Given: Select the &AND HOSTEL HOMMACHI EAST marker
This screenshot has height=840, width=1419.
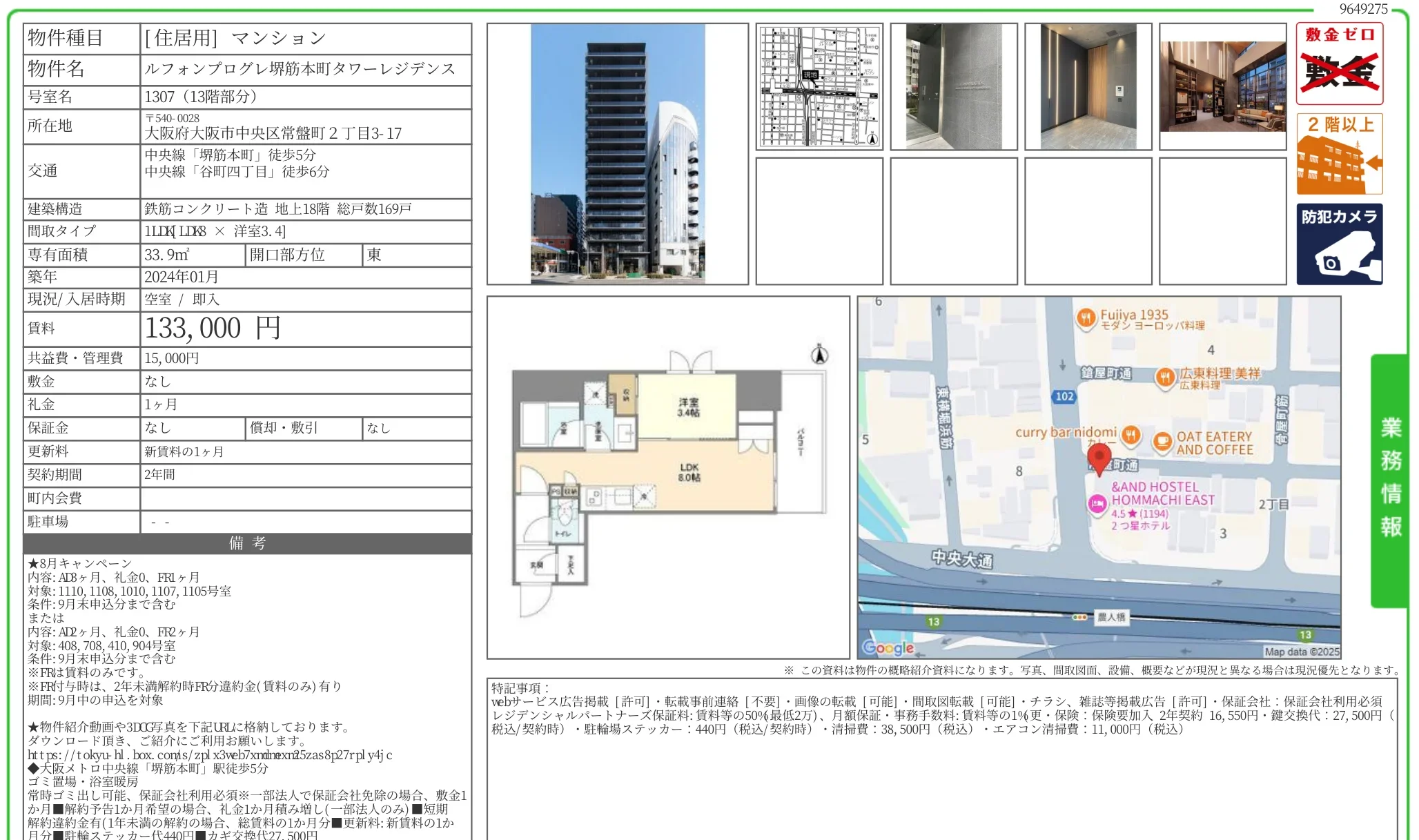Looking at the screenshot, I should (1097, 504).
